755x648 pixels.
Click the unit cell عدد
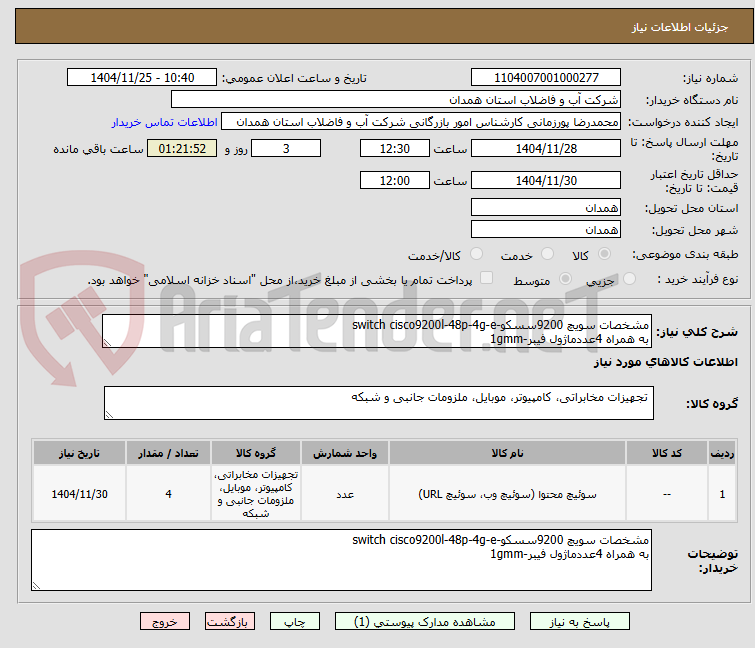pyautogui.click(x=345, y=494)
